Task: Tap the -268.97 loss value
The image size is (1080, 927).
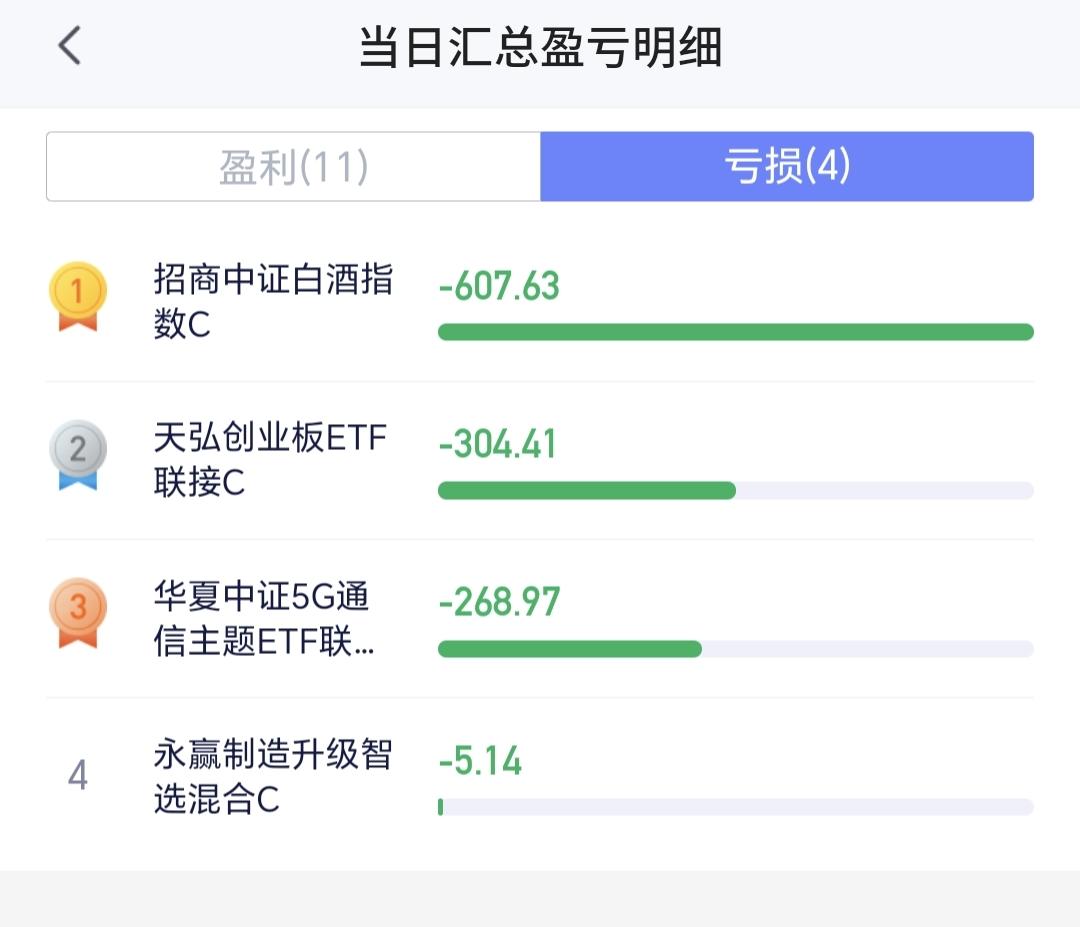Action: [499, 602]
